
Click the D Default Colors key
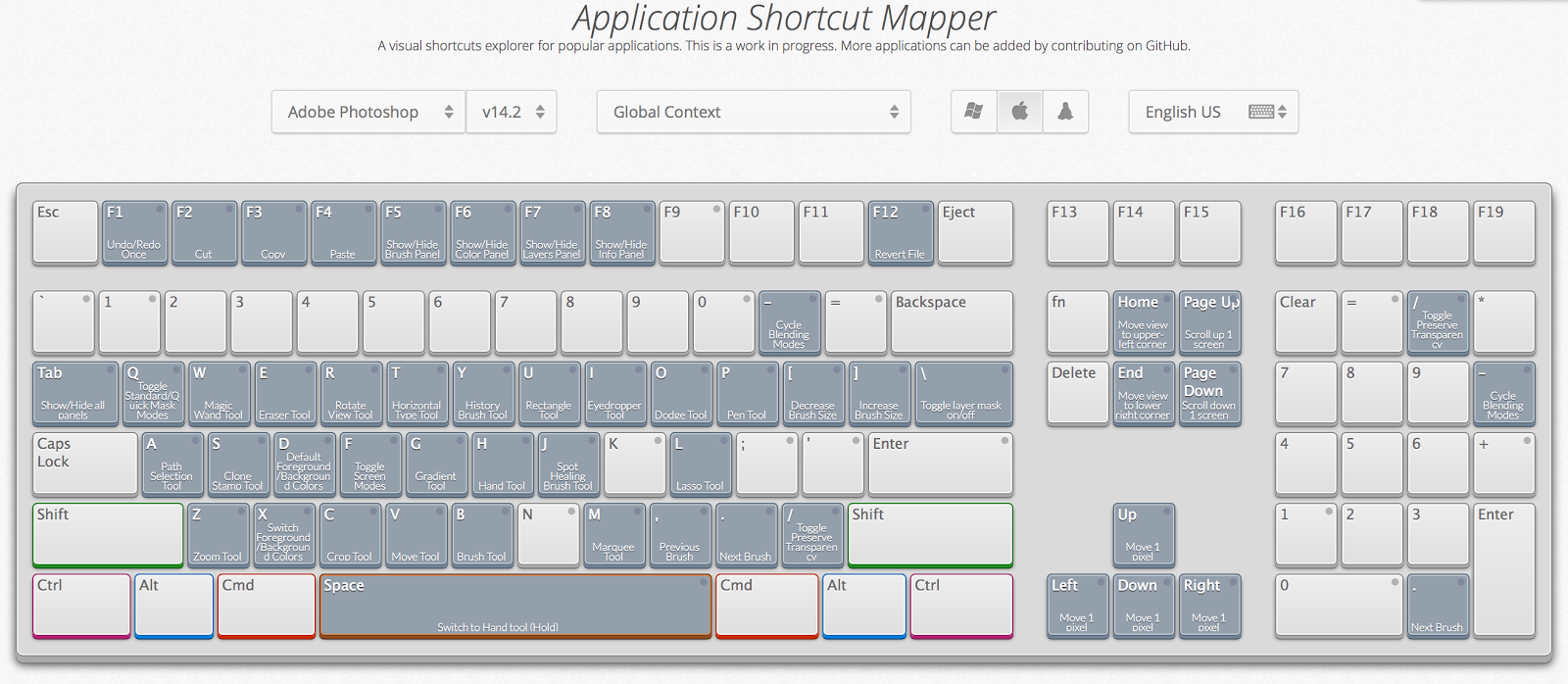tap(305, 464)
